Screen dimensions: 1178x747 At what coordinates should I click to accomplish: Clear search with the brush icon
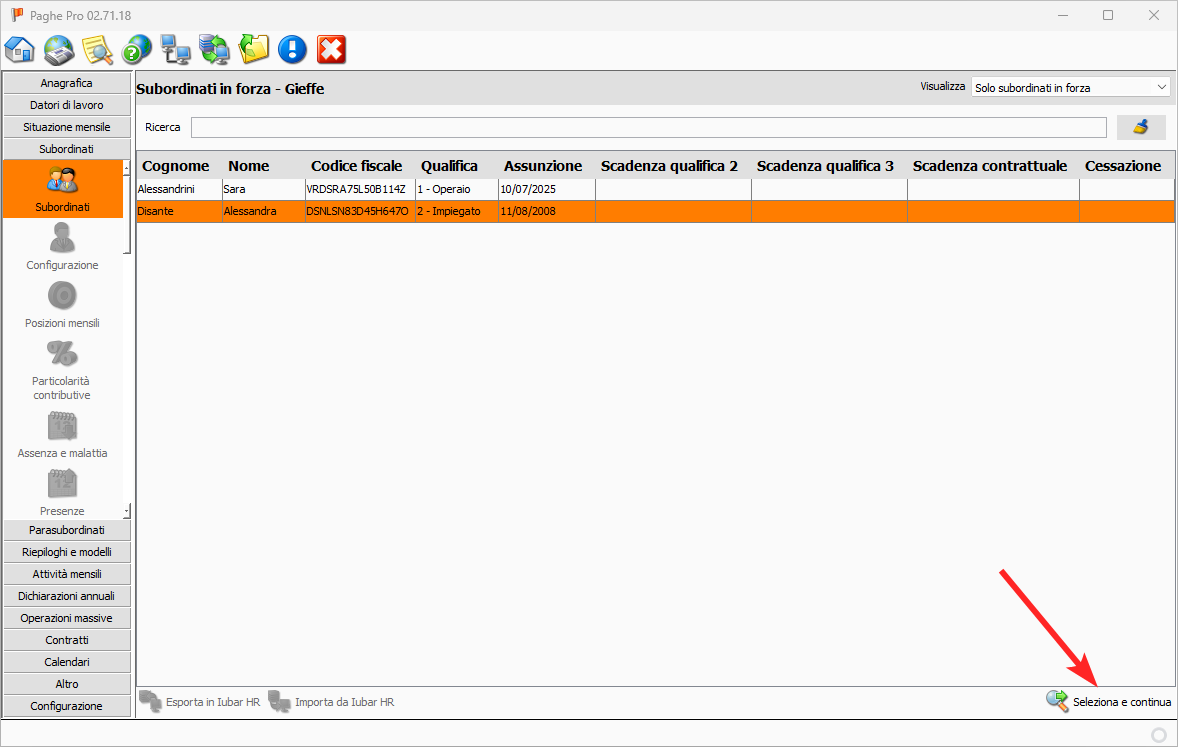coord(1140,127)
